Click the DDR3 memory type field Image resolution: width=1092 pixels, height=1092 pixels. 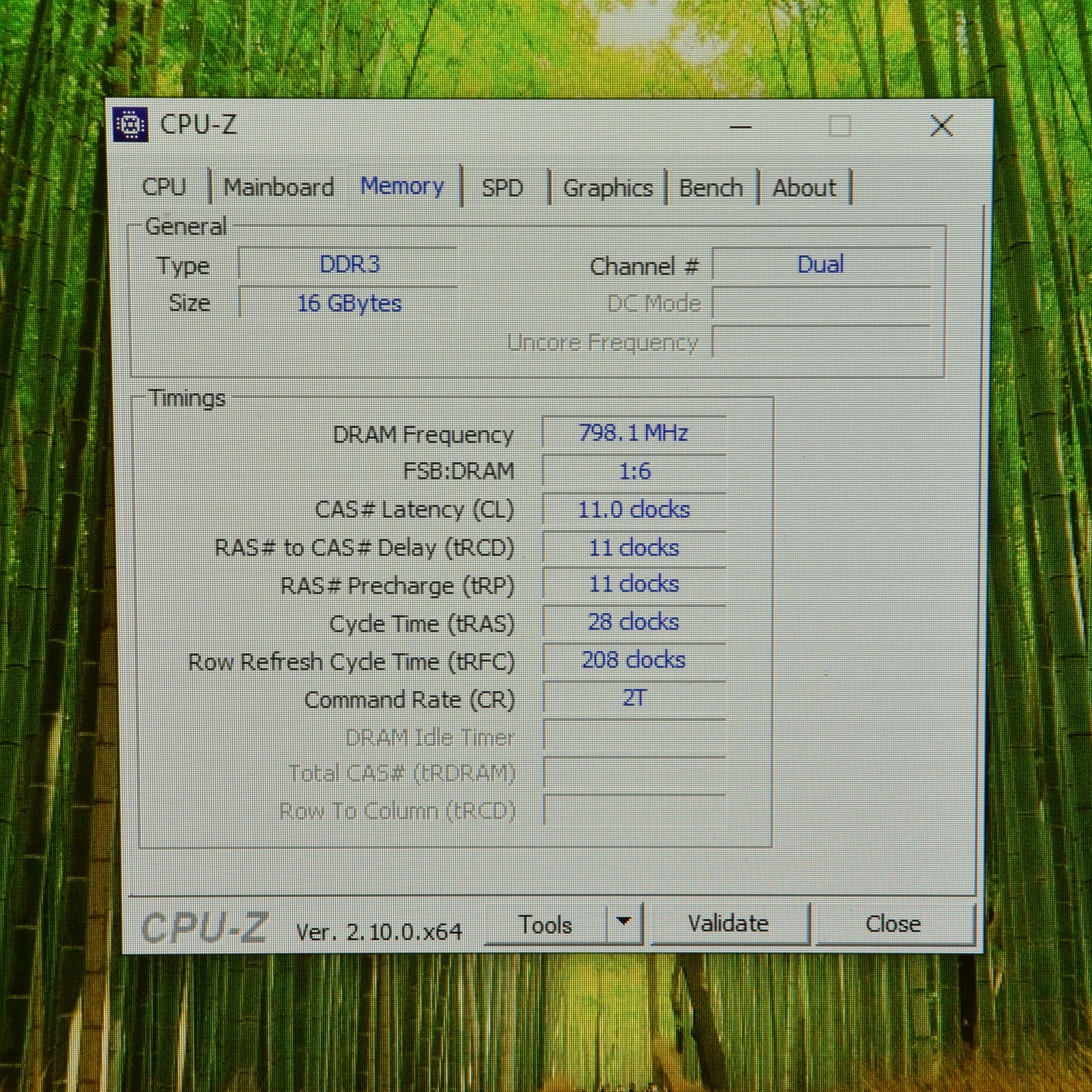pyautogui.click(x=348, y=264)
